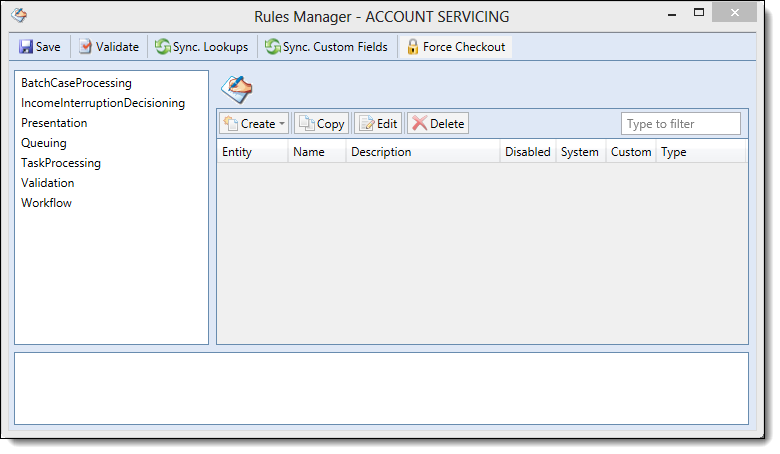Select TaskProcessing in the category list
The image size is (780, 454).
(x=61, y=163)
